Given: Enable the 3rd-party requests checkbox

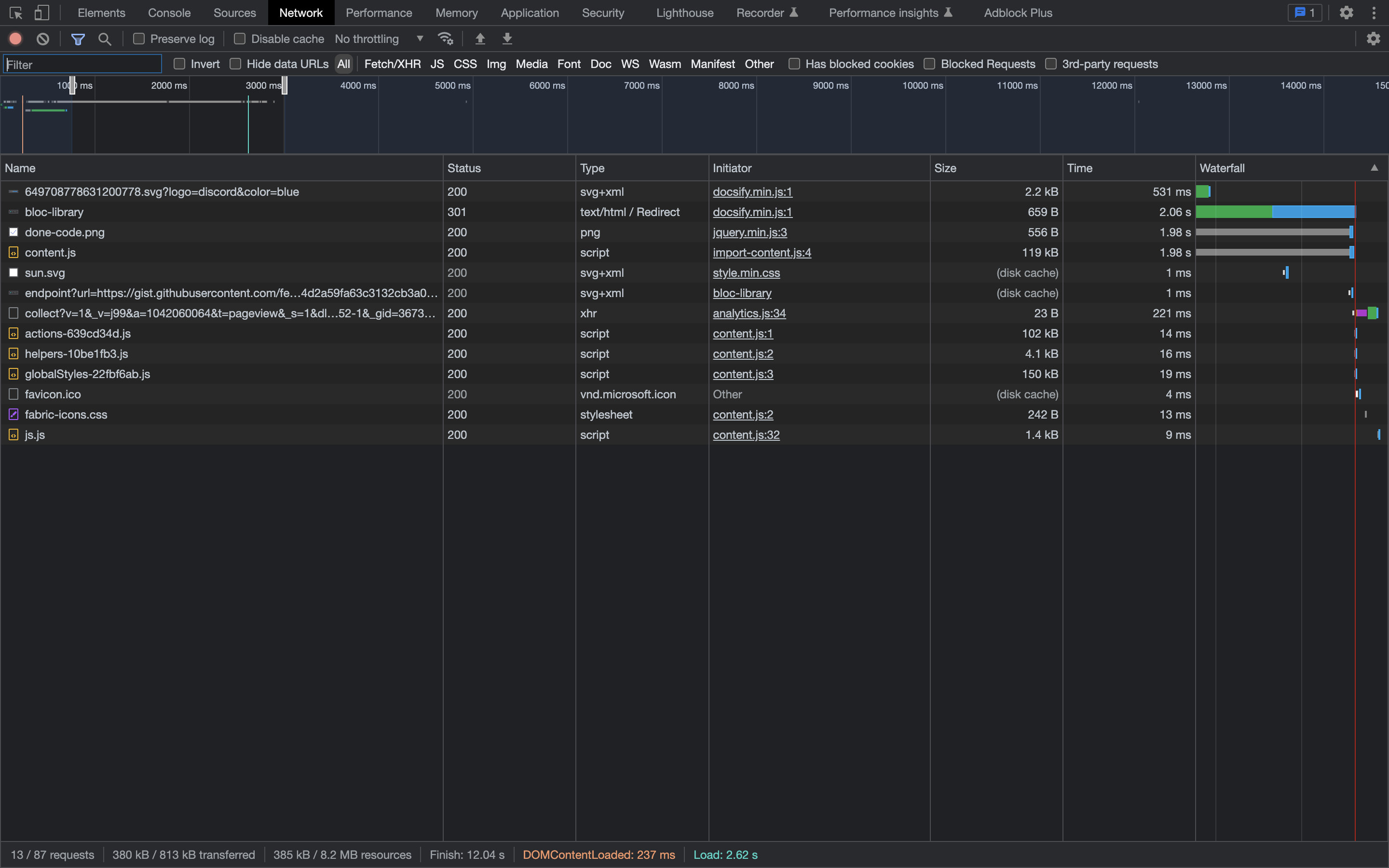Looking at the screenshot, I should (x=1051, y=64).
